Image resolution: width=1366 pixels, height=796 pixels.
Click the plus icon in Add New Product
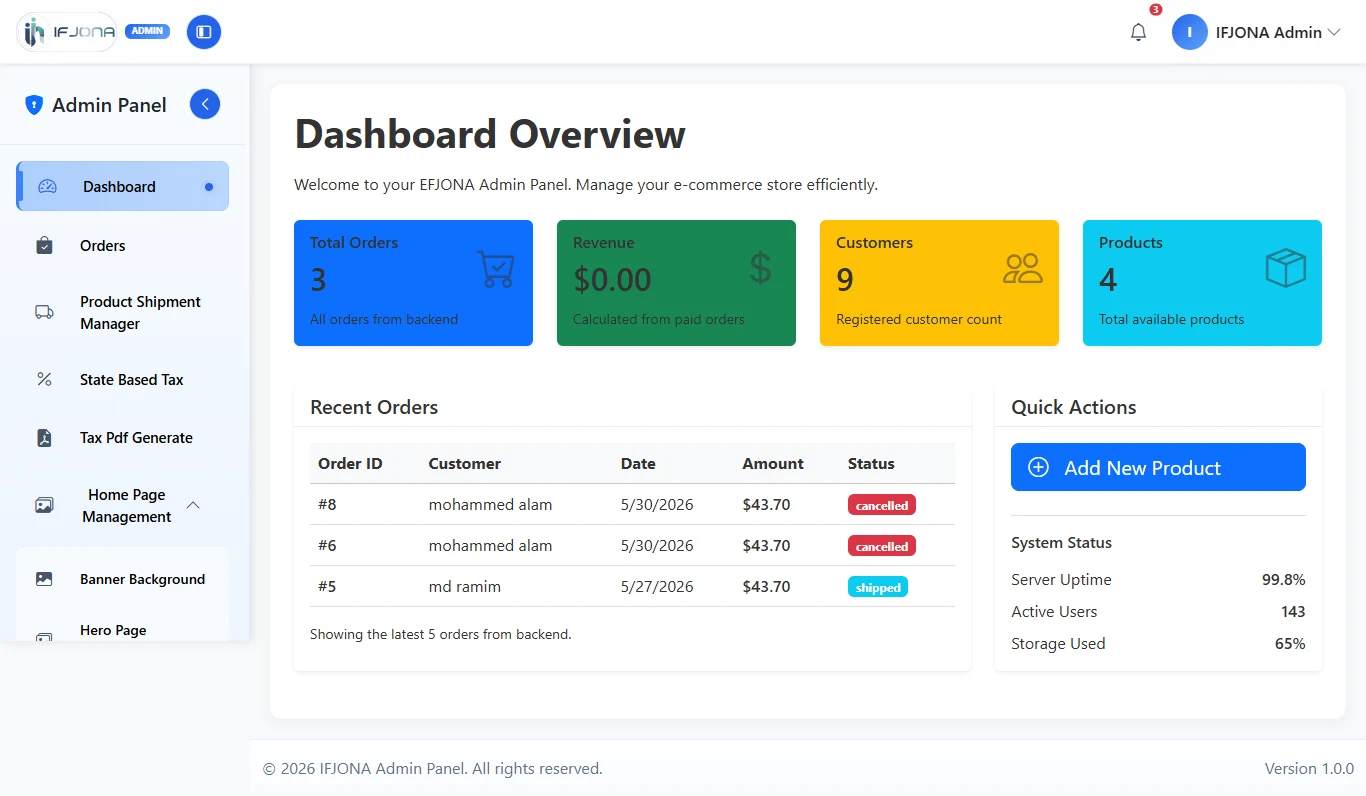click(x=1039, y=467)
